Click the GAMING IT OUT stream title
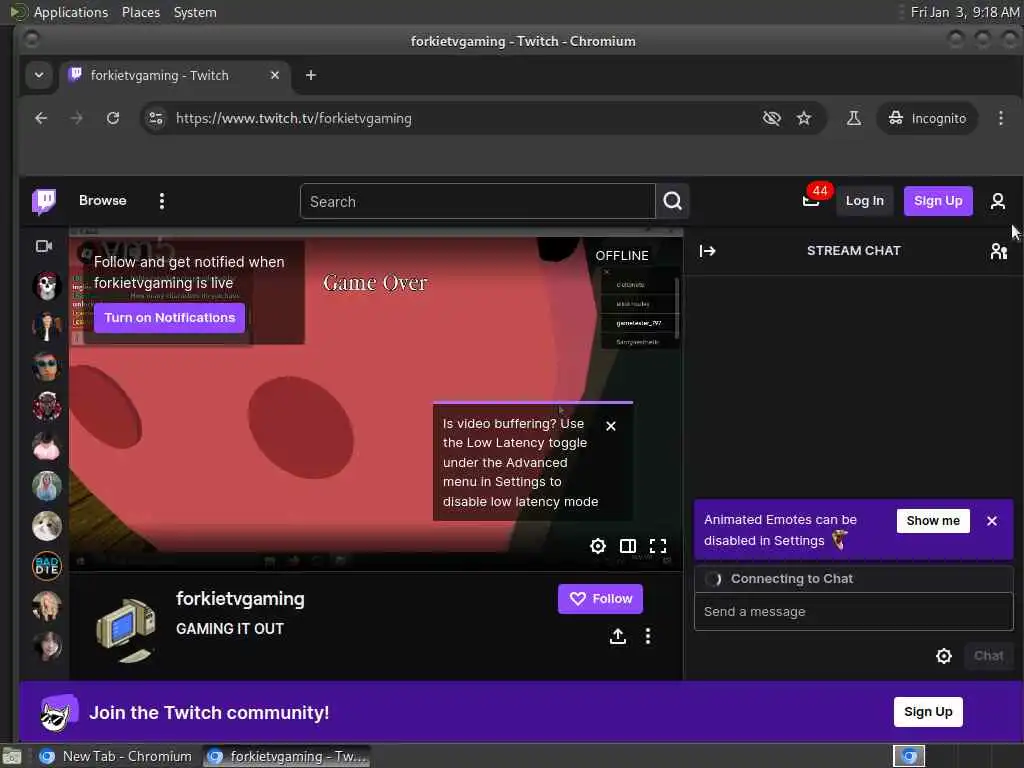 [230, 628]
